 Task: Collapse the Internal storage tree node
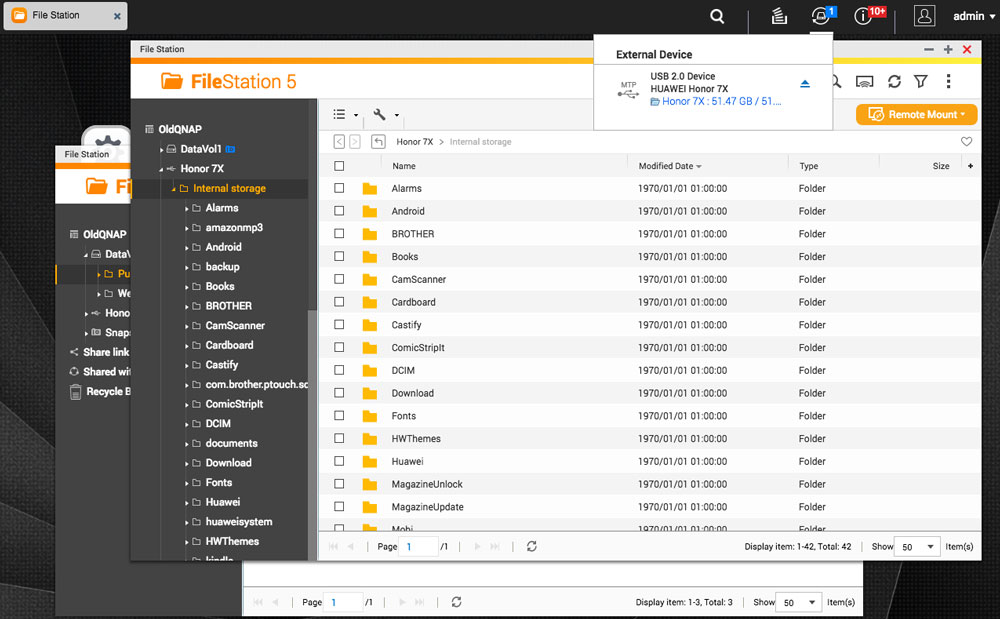173,189
